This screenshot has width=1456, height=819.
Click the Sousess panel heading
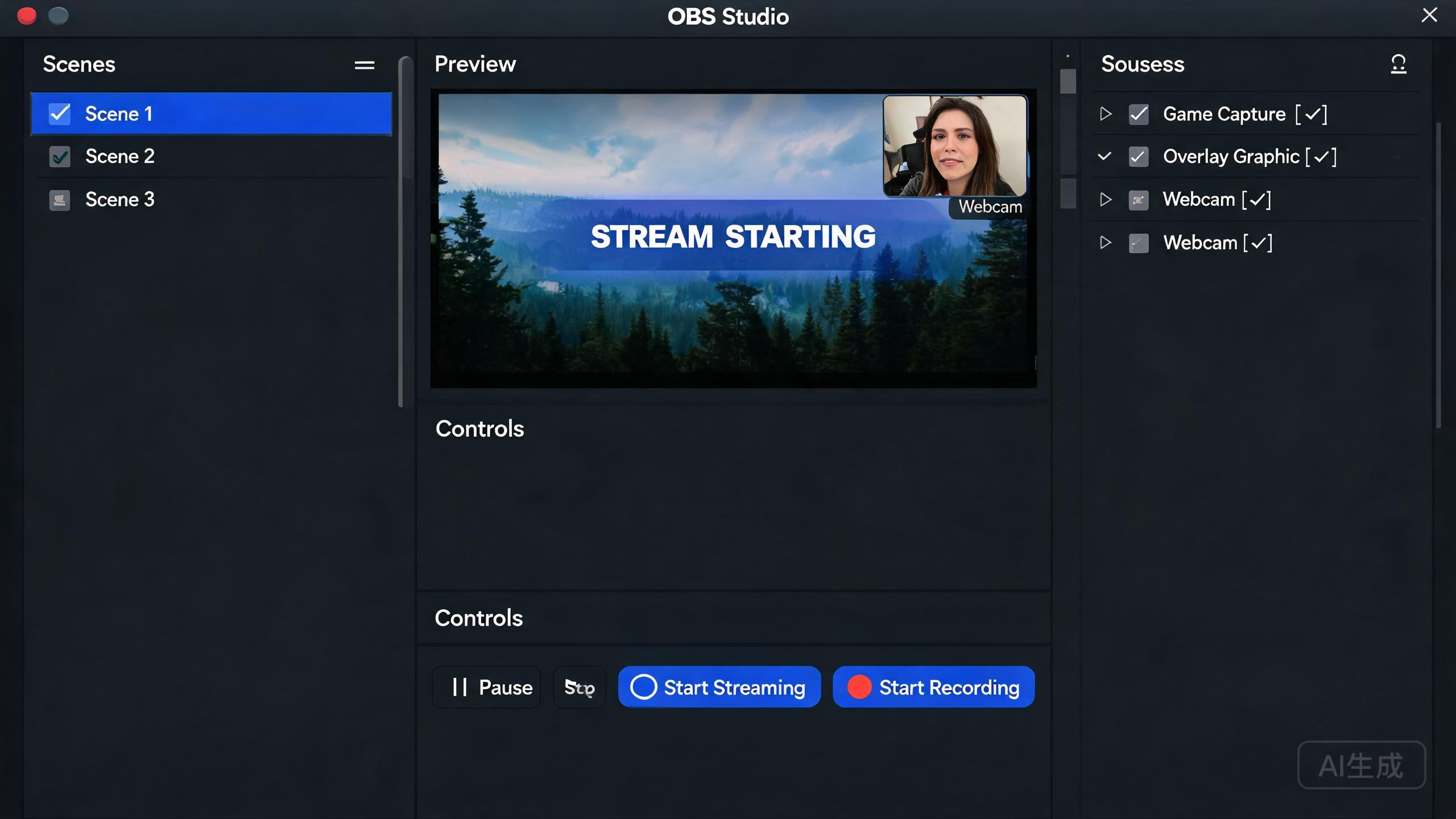click(x=1143, y=64)
